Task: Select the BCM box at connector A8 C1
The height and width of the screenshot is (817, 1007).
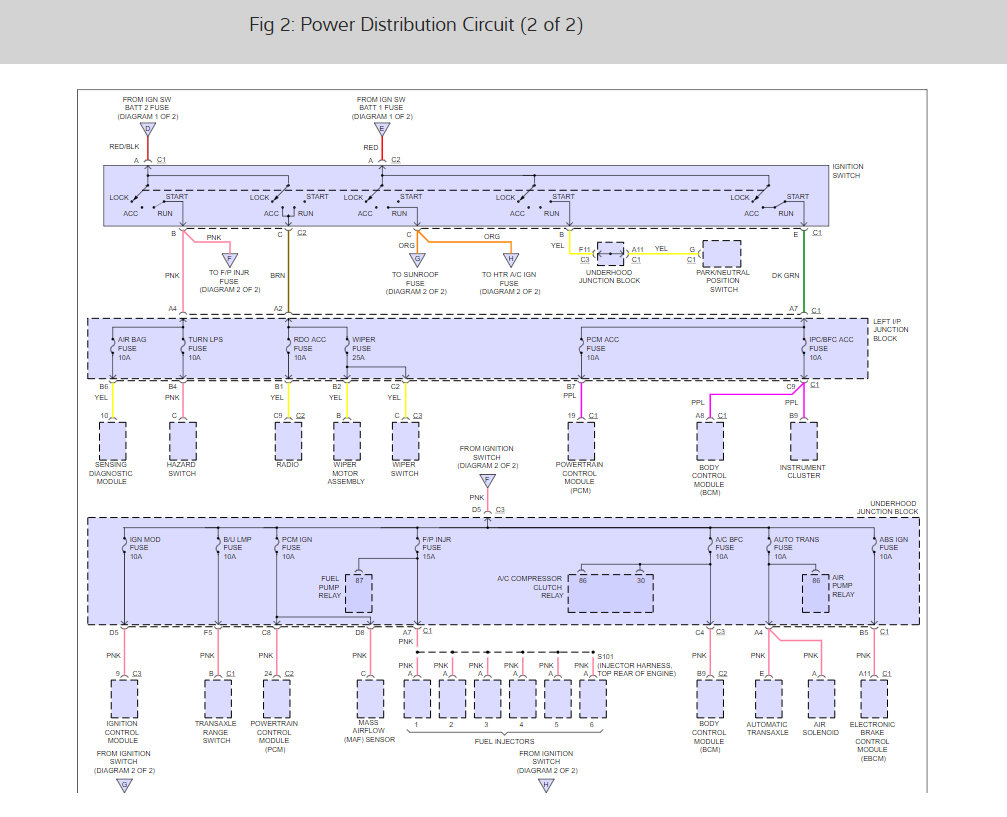Action: point(710,441)
